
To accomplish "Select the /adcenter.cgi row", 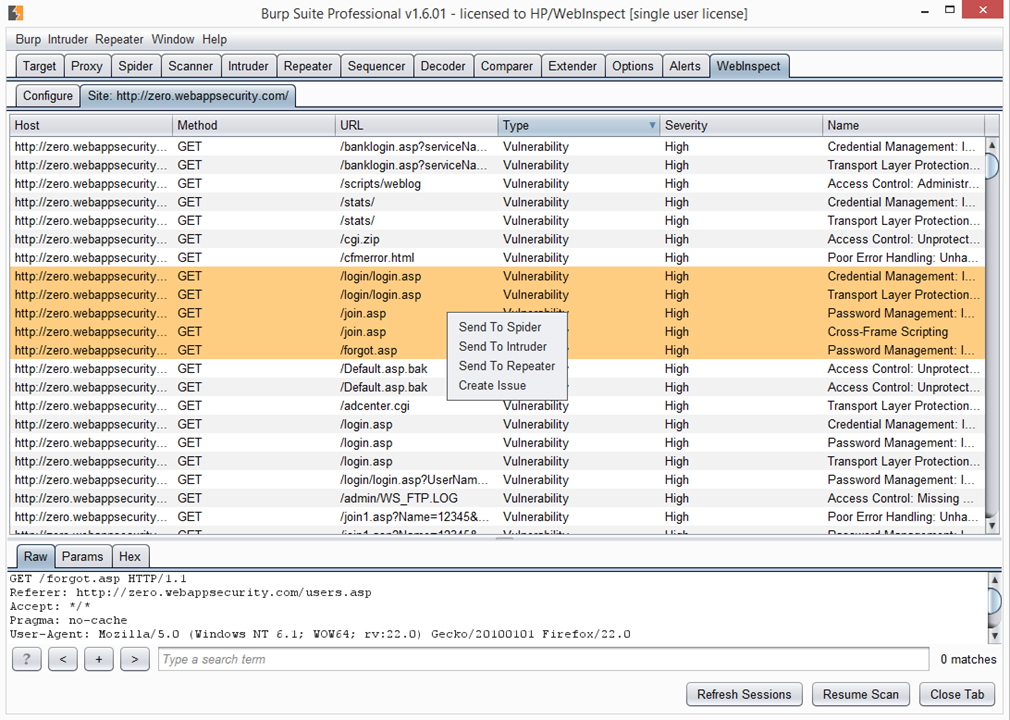I will pyautogui.click(x=497, y=406).
